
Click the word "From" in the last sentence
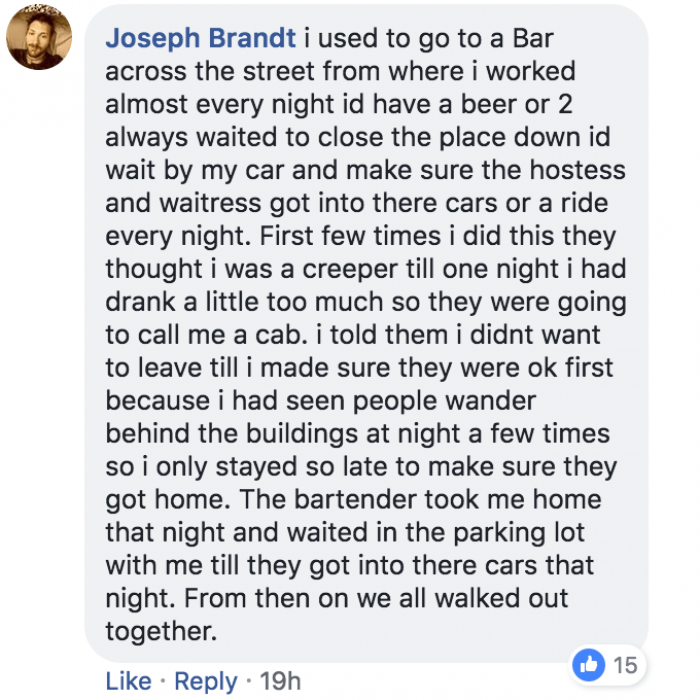tap(215, 598)
